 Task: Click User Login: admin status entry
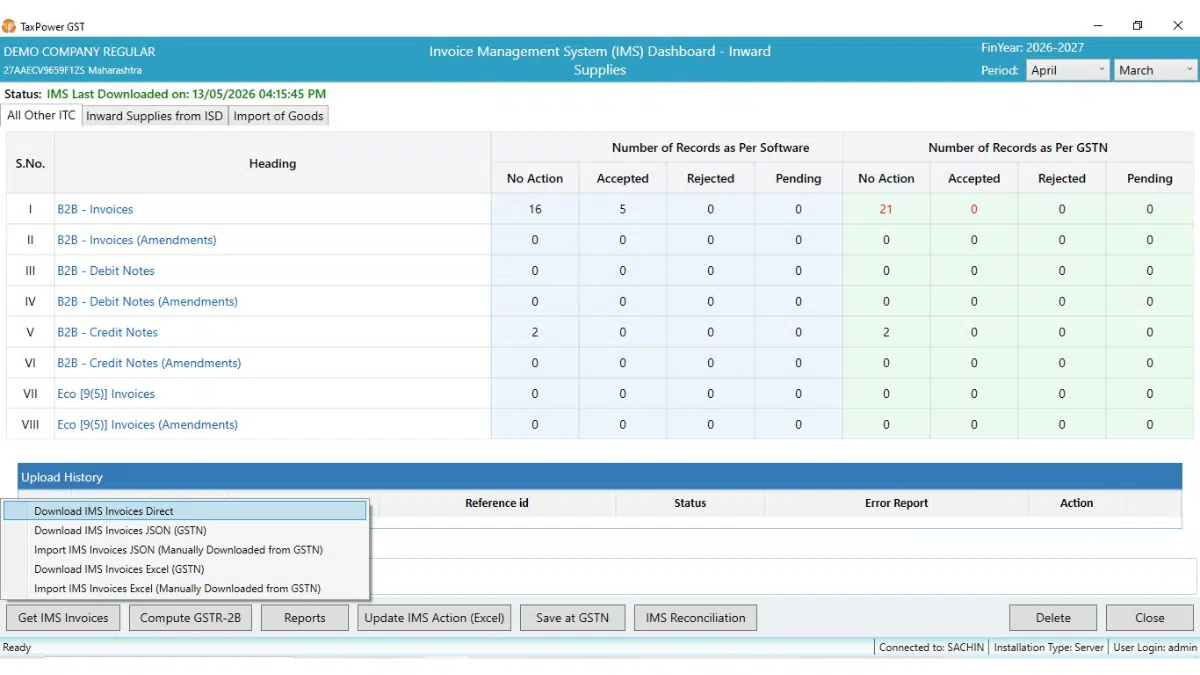1155,648
